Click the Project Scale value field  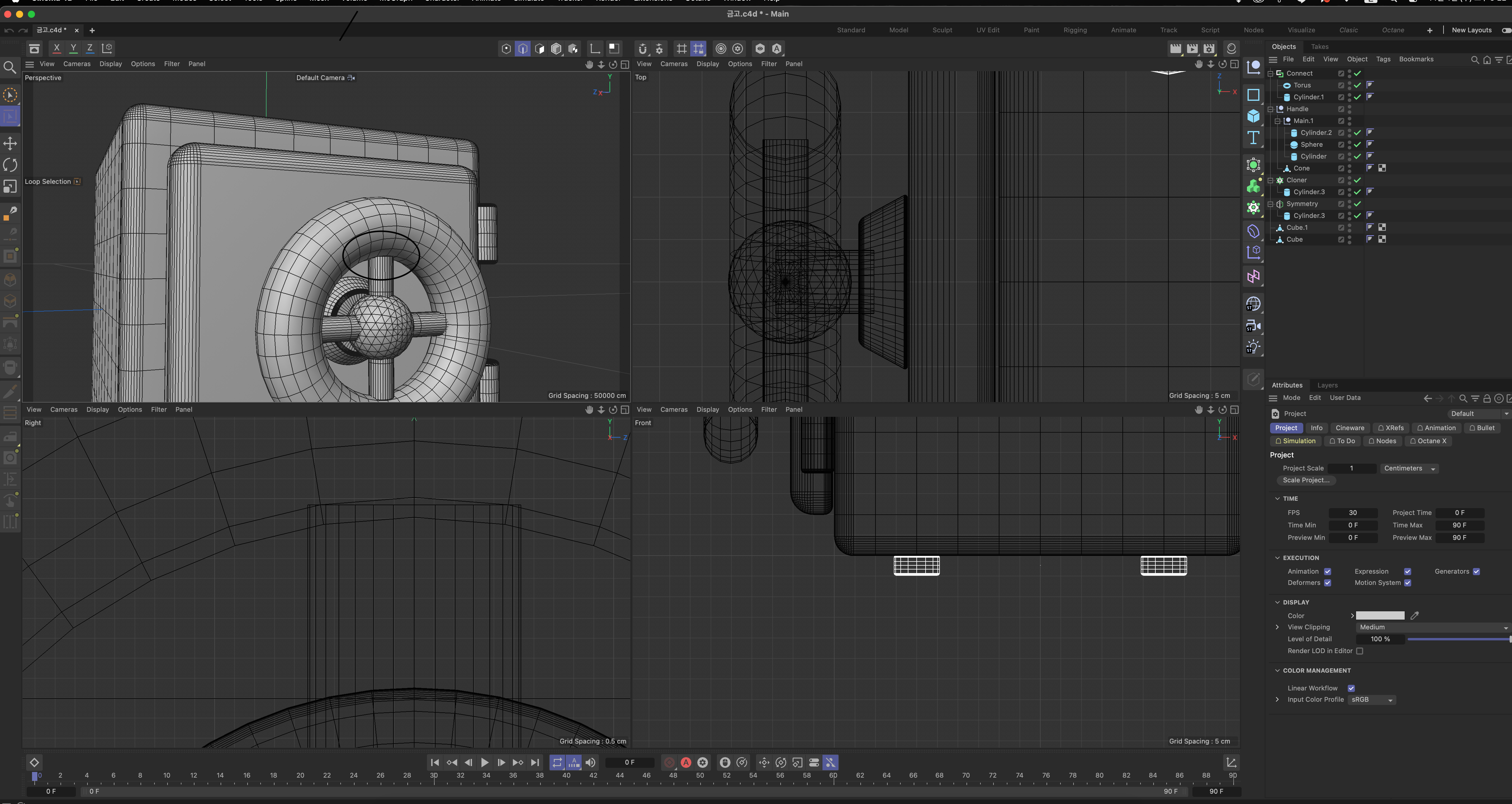coord(1351,468)
